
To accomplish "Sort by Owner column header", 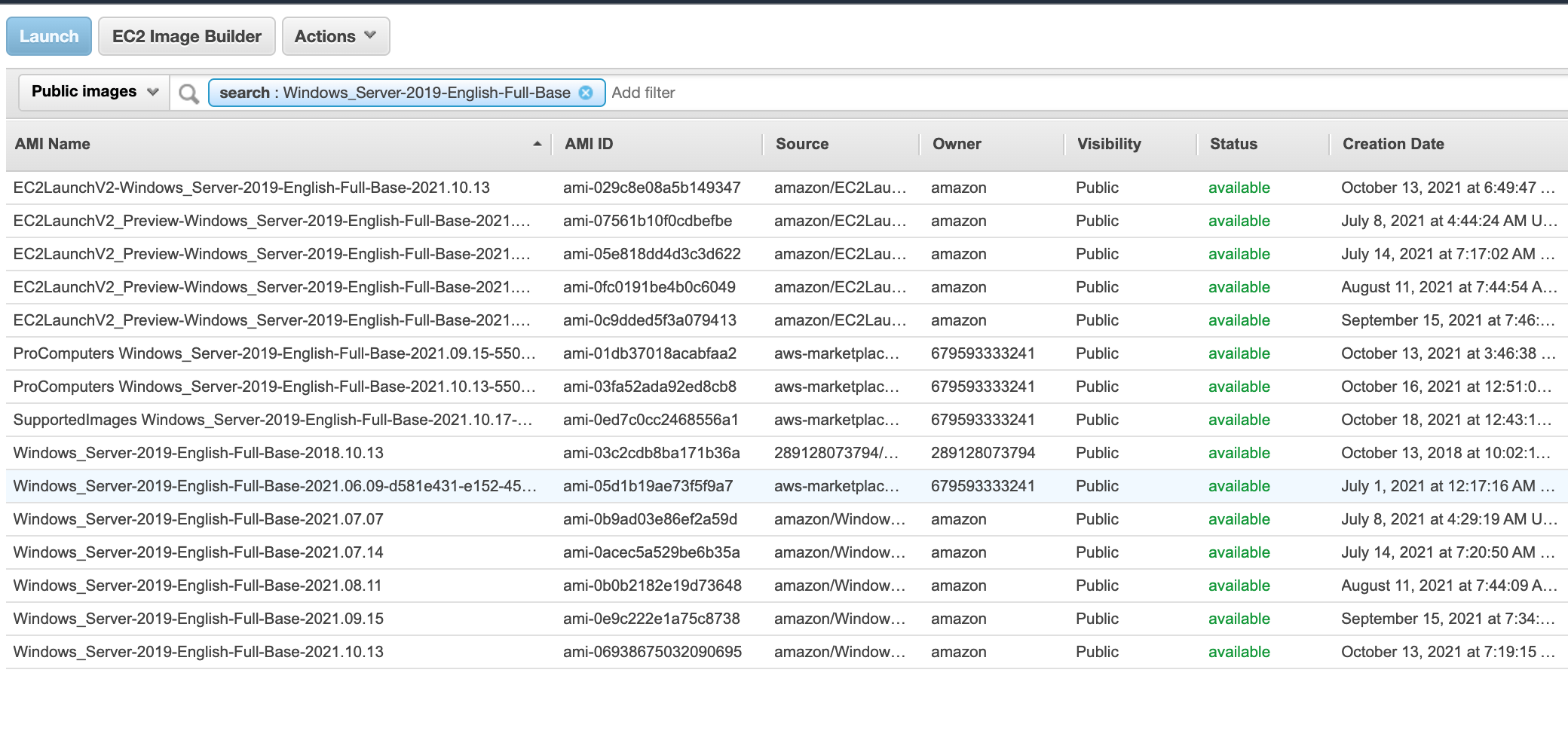I will (957, 144).
